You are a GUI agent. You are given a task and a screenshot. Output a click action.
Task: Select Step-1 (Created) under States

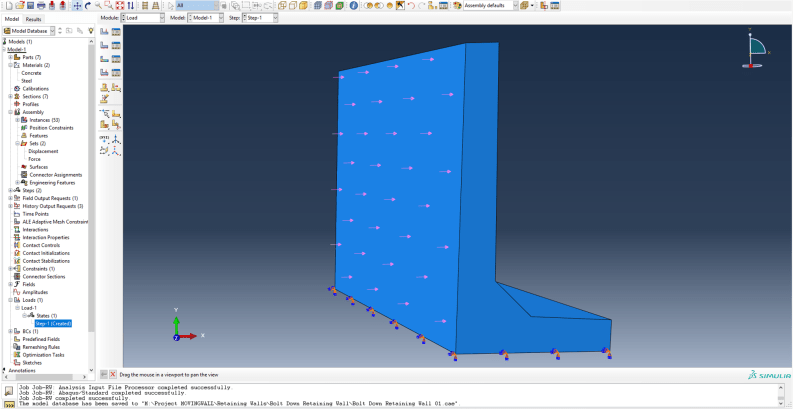click(x=53, y=324)
